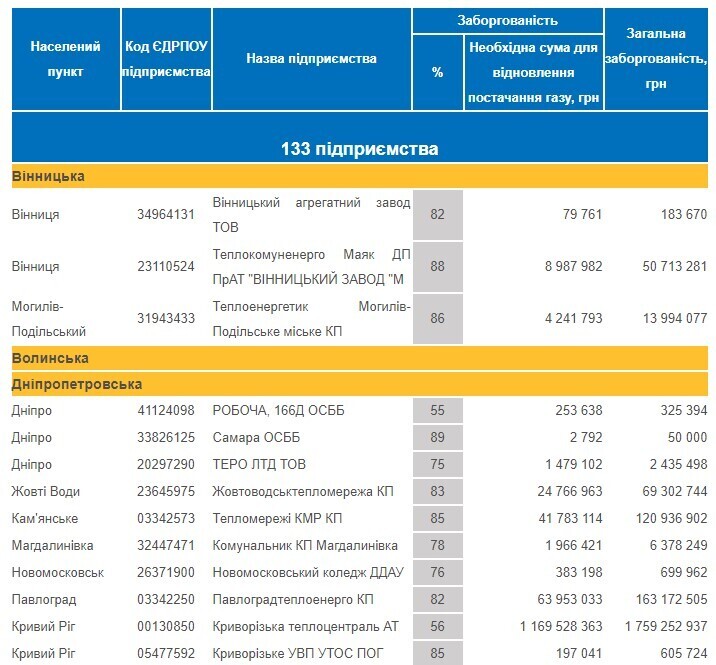Click the '%' debt column header

(x=437, y=72)
